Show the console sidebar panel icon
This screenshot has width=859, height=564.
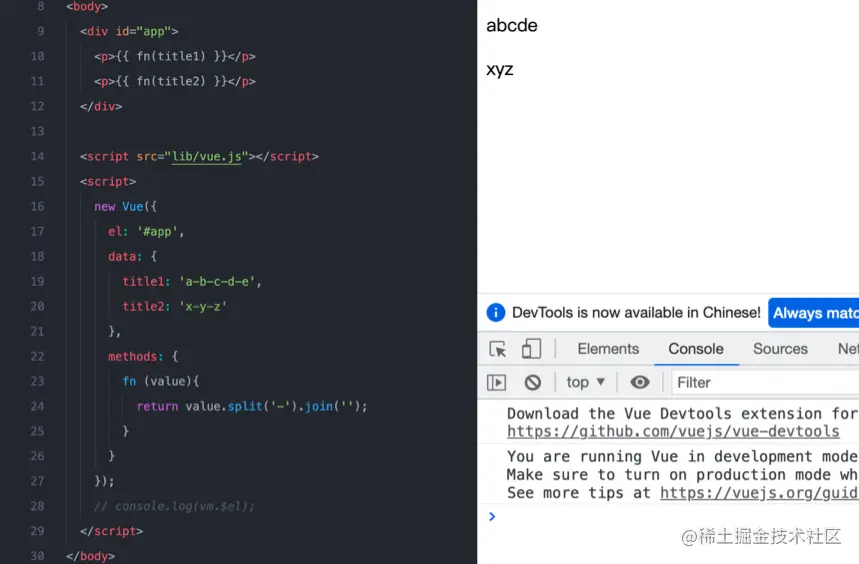point(496,382)
